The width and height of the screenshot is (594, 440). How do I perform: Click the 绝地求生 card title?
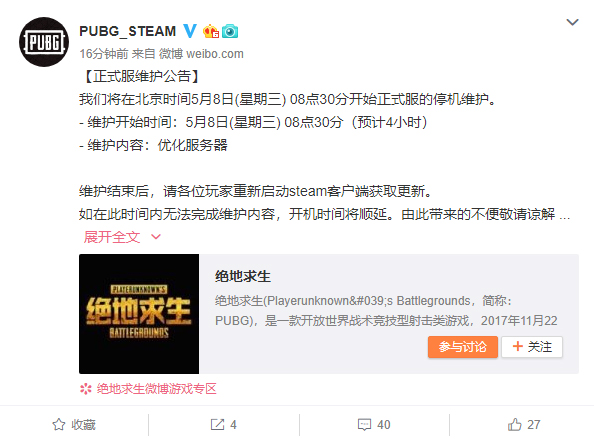click(243, 276)
